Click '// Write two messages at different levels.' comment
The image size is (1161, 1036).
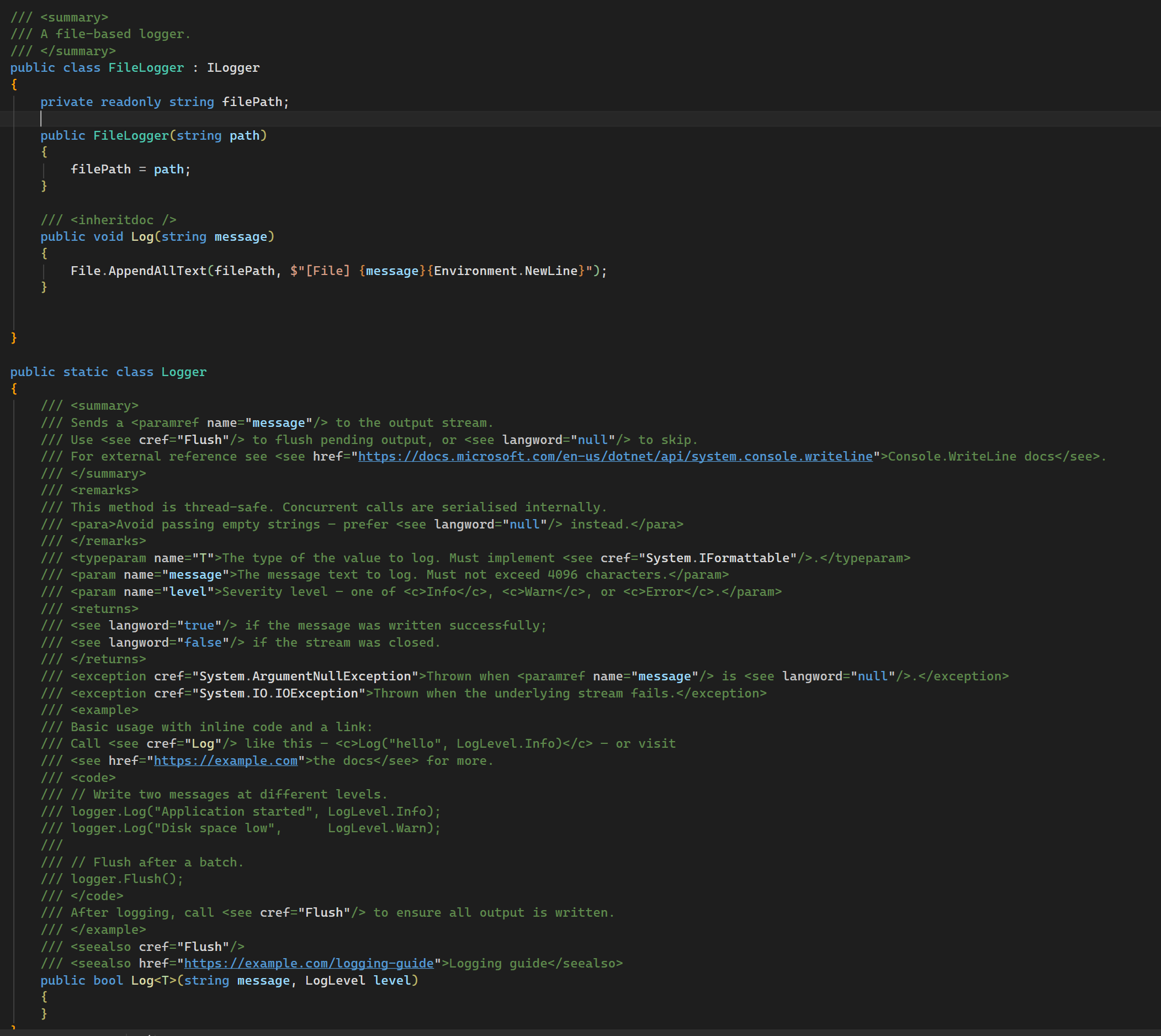click(229, 794)
